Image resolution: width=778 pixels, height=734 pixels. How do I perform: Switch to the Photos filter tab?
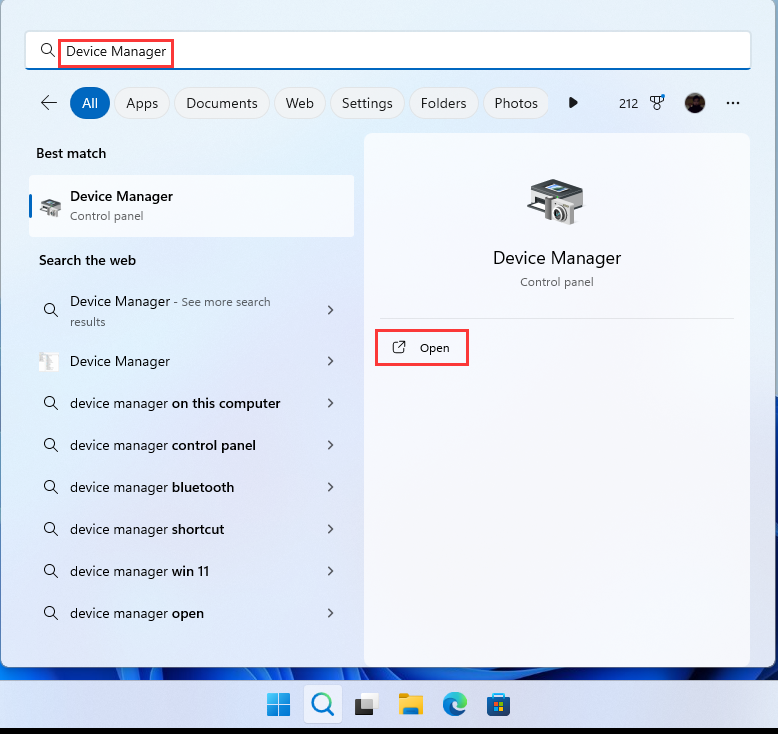(516, 103)
